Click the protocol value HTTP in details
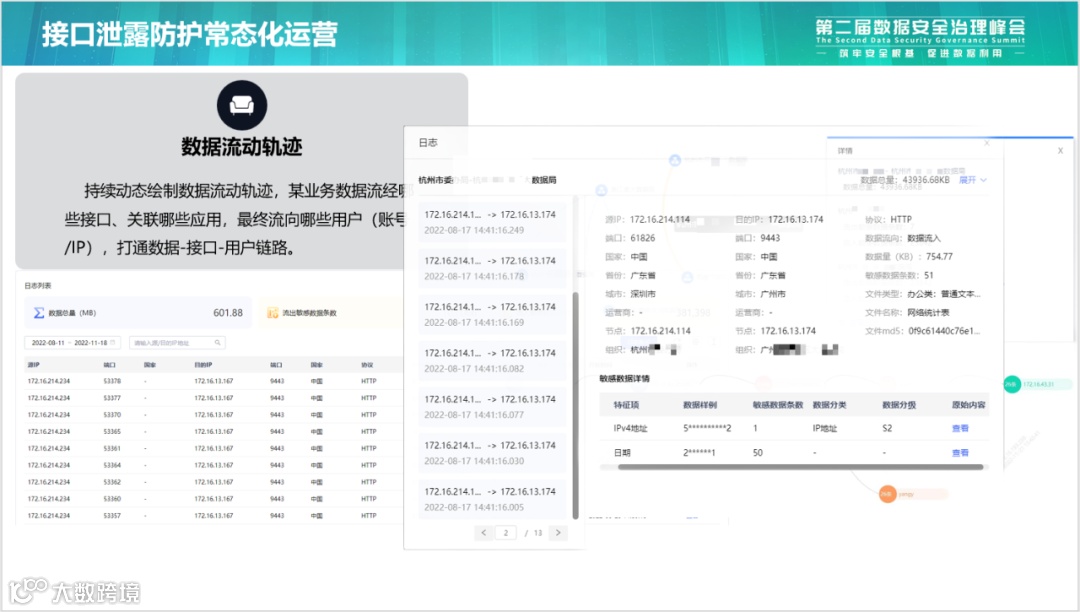The width and height of the screenshot is (1080, 612). coord(900,220)
